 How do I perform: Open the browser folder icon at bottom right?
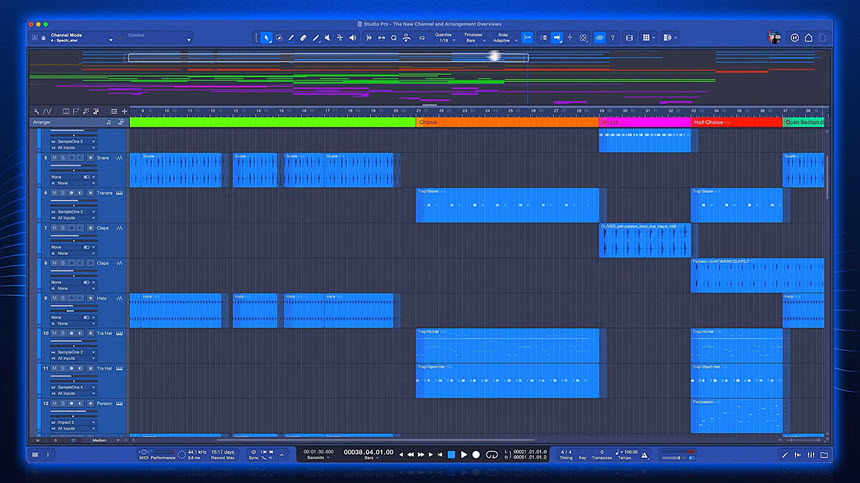pyautogui.click(x=824, y=455)
